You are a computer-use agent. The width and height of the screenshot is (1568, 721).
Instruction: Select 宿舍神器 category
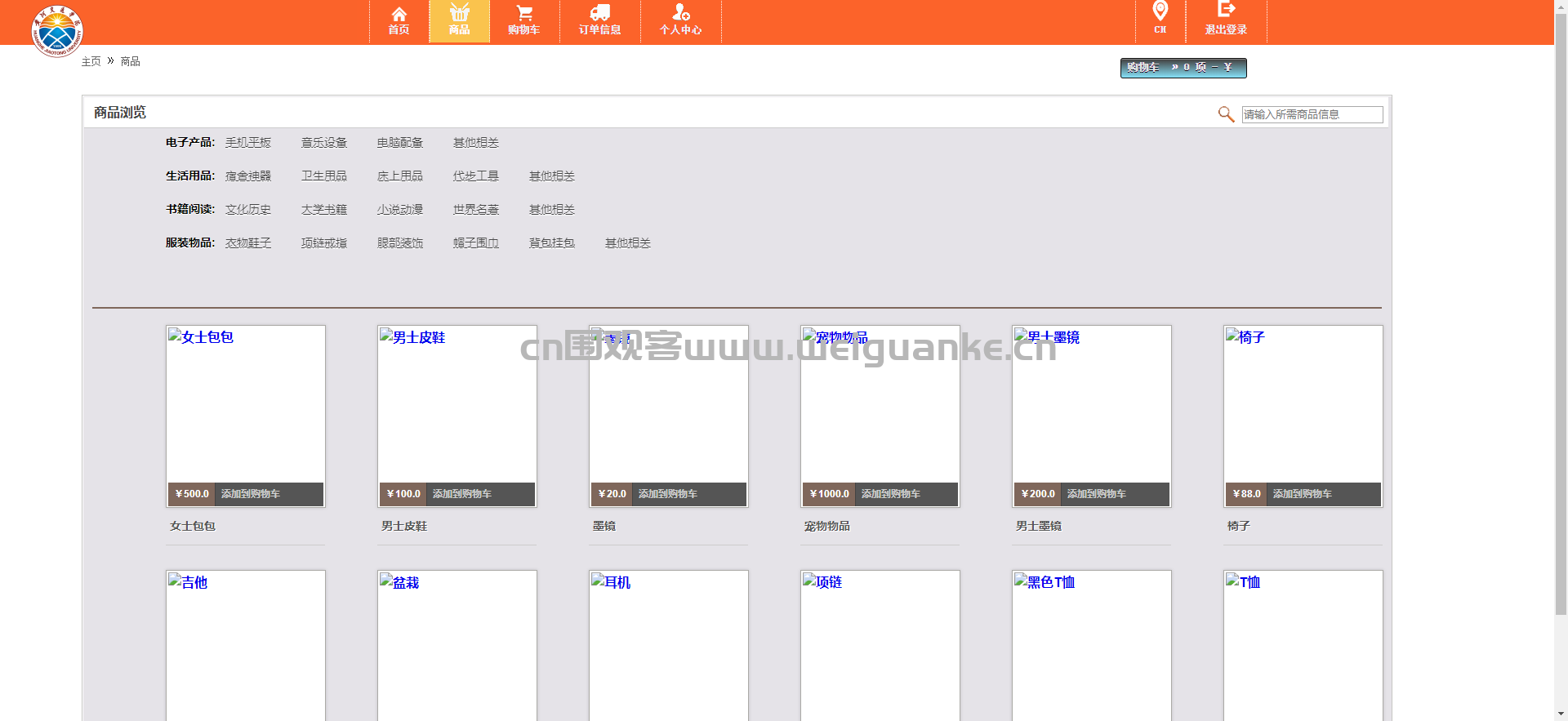pos(248,176)
